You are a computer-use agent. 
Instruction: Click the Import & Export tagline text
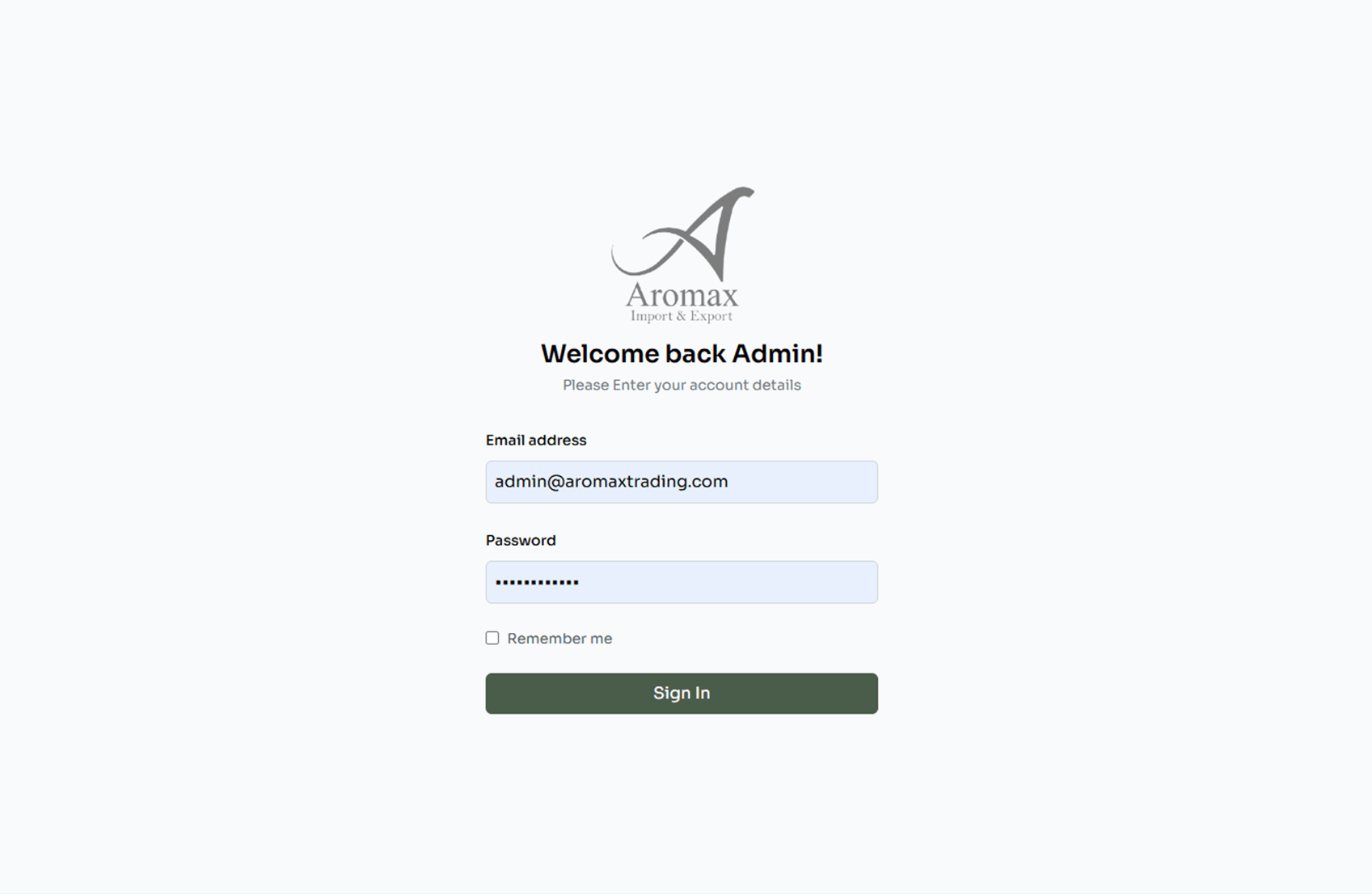[x=682, y=316]
